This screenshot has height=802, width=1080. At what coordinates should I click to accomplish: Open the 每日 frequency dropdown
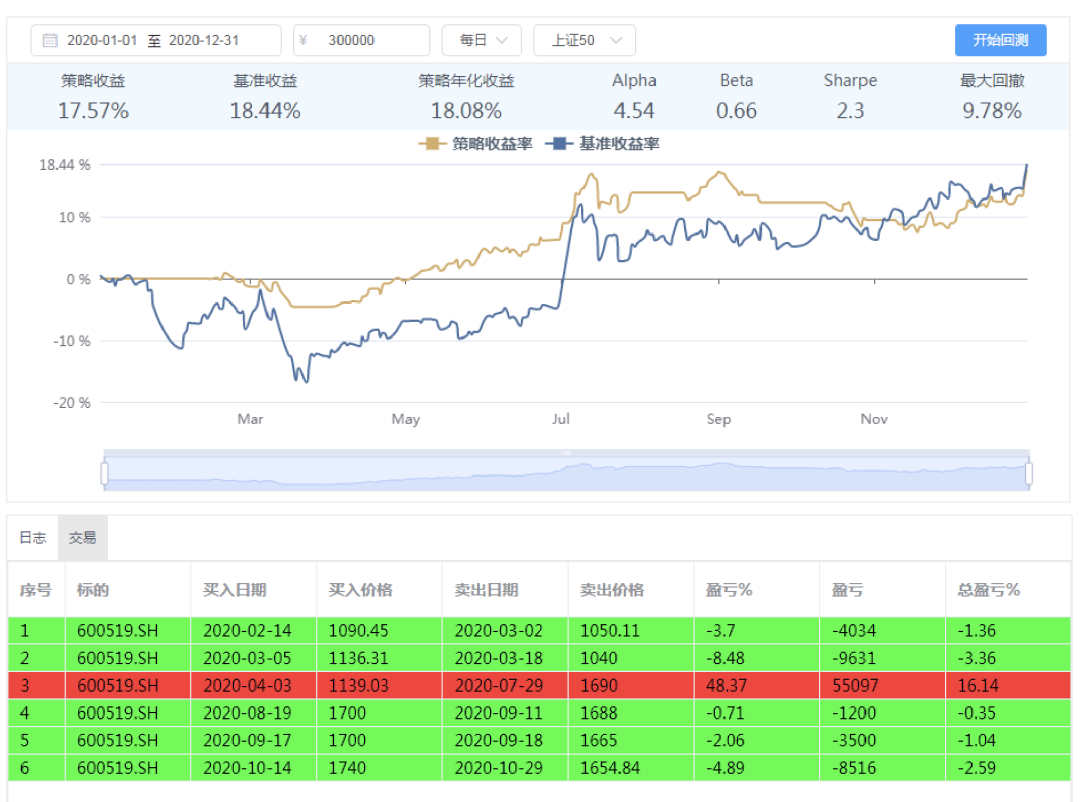[481, 41]
